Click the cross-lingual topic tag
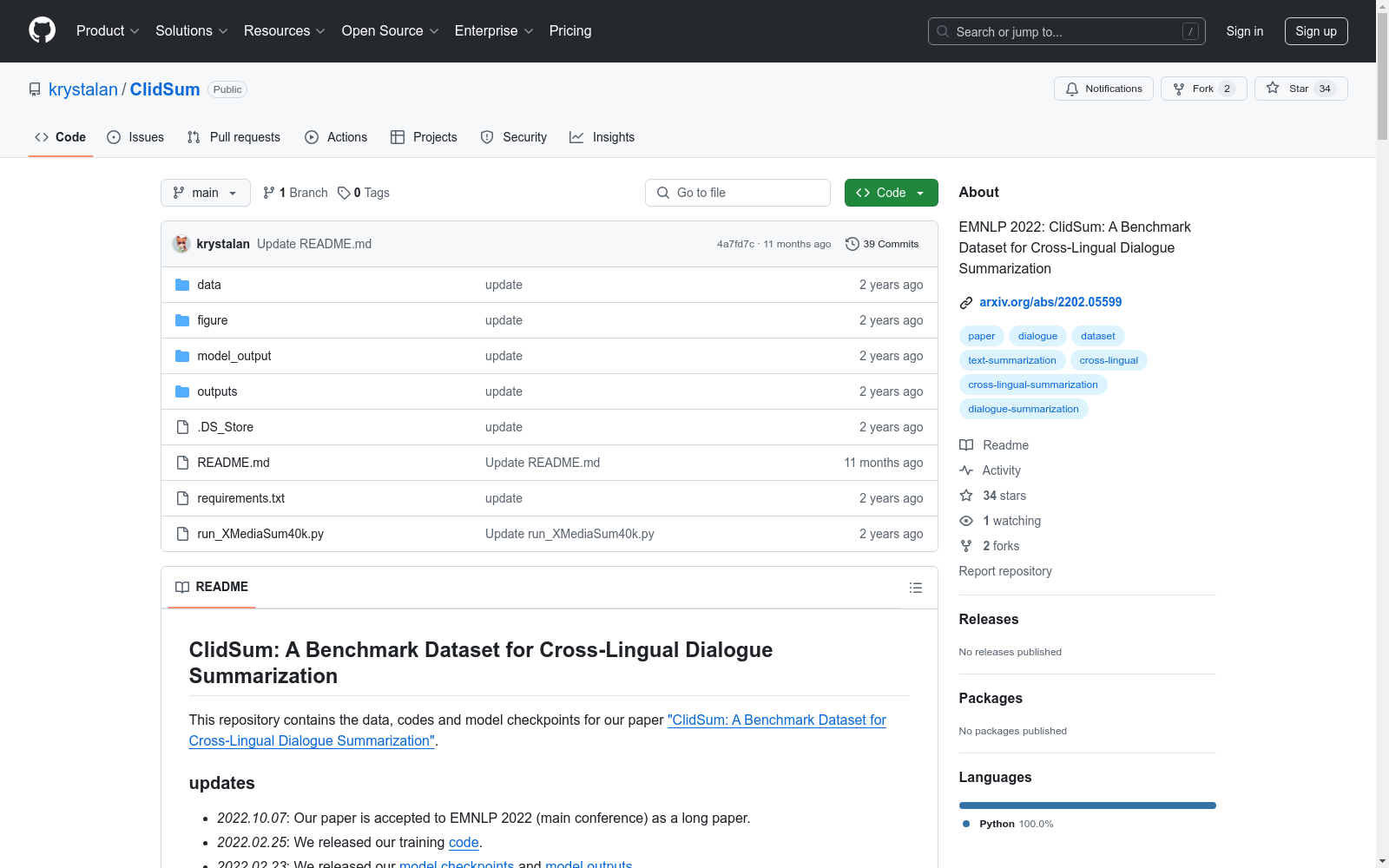This screenshot has height=868, width=1389. [x=1109, y=360]
